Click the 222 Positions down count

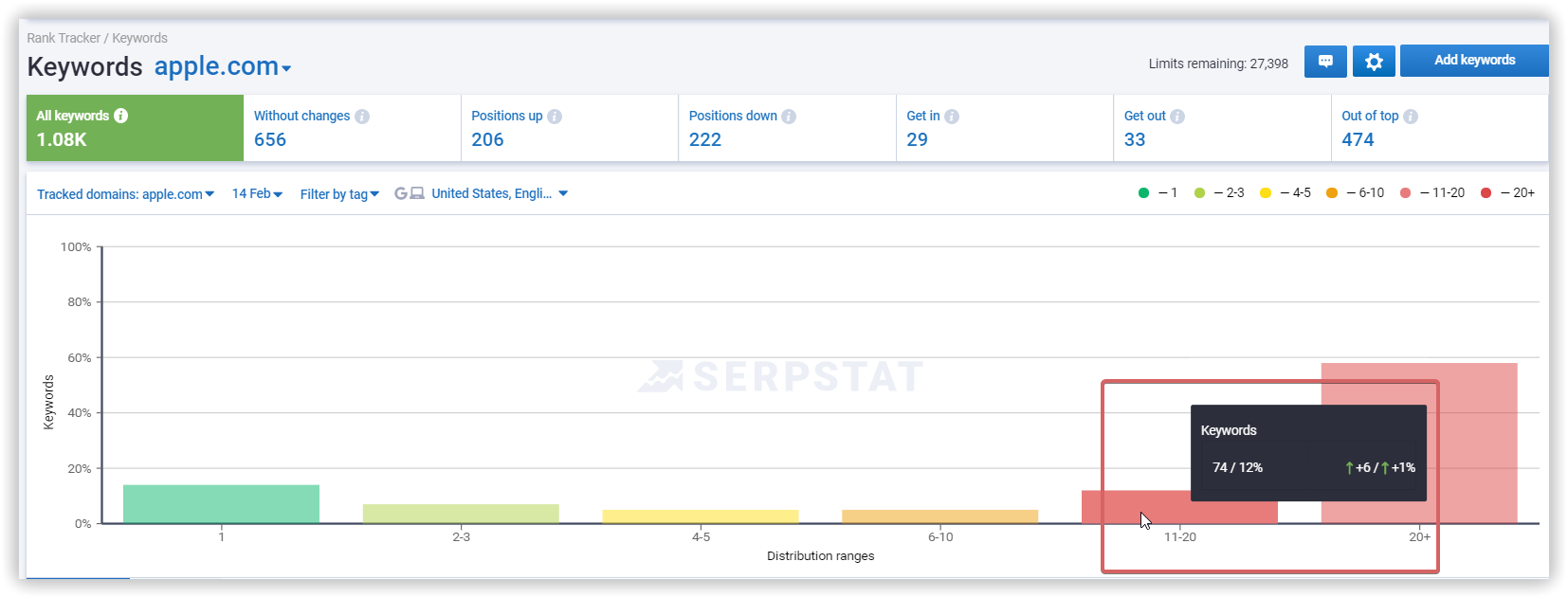pyautogui.click(x=705, y=139)
